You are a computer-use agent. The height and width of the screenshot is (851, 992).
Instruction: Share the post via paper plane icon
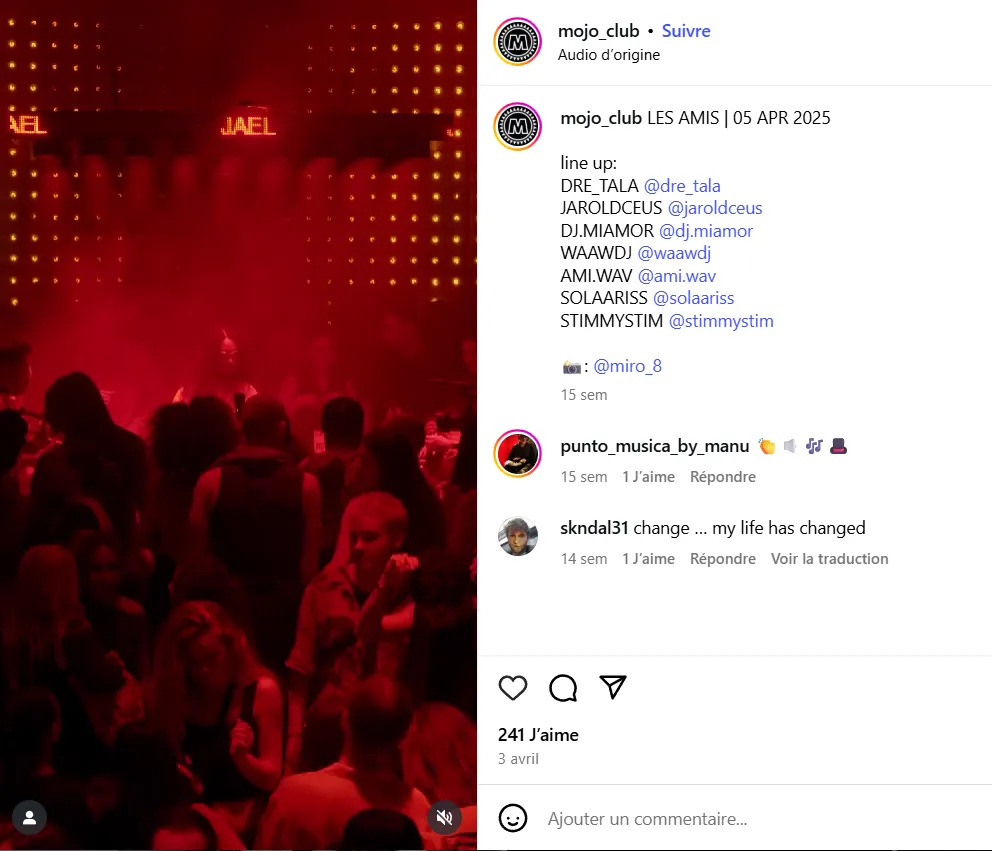pos(612,687)
